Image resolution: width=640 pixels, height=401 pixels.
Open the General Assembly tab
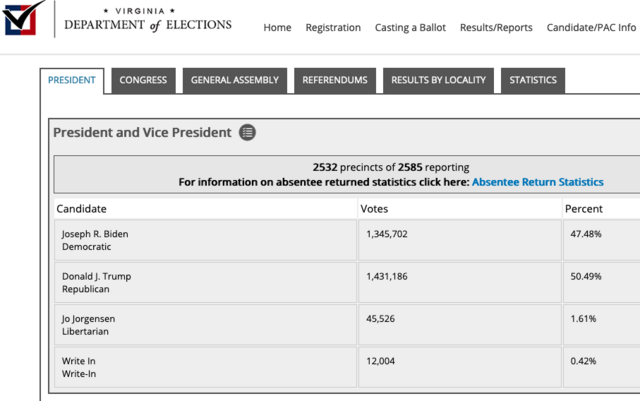coord(235,80)
